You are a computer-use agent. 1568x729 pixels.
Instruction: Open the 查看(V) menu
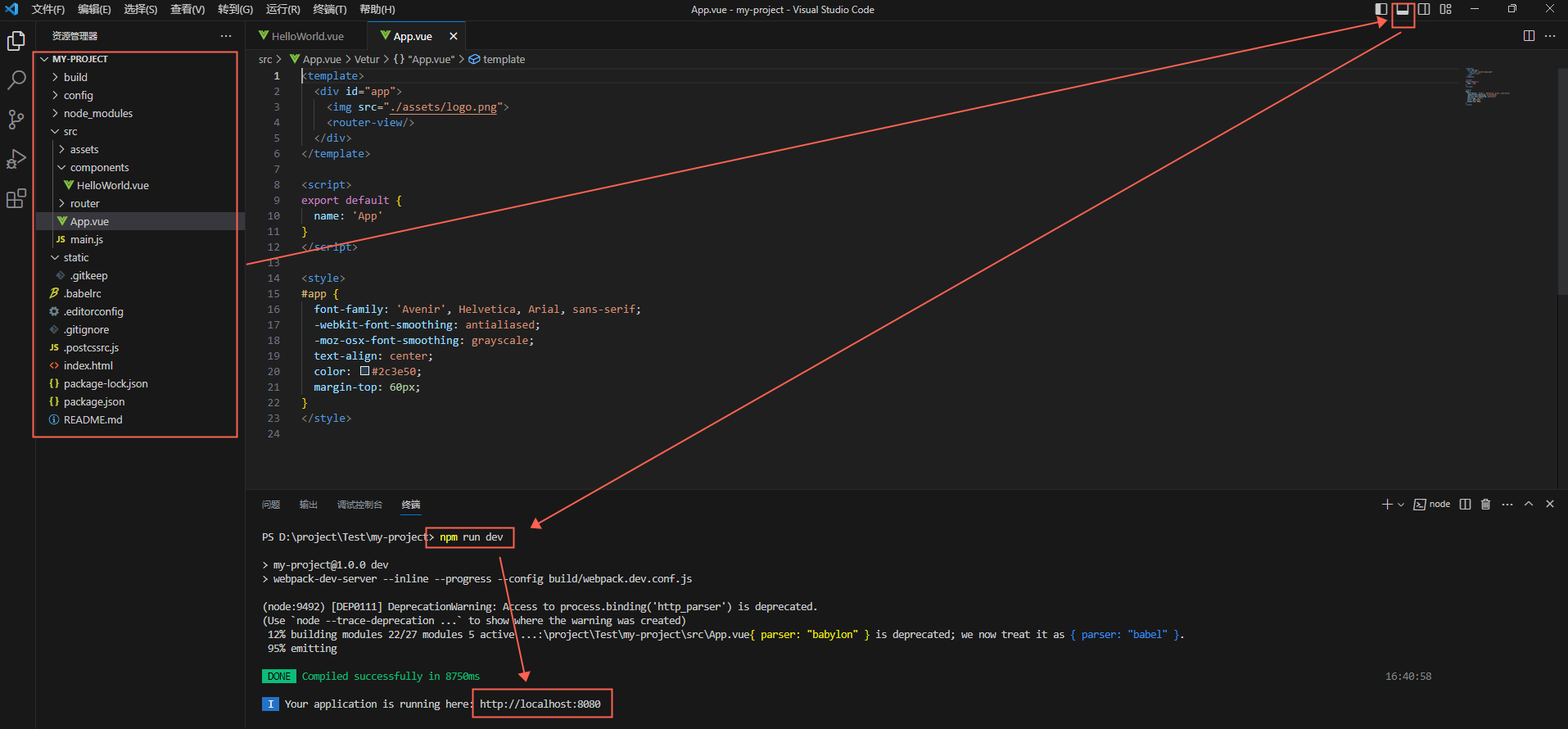pyautogui.click(x=188, y=9)
